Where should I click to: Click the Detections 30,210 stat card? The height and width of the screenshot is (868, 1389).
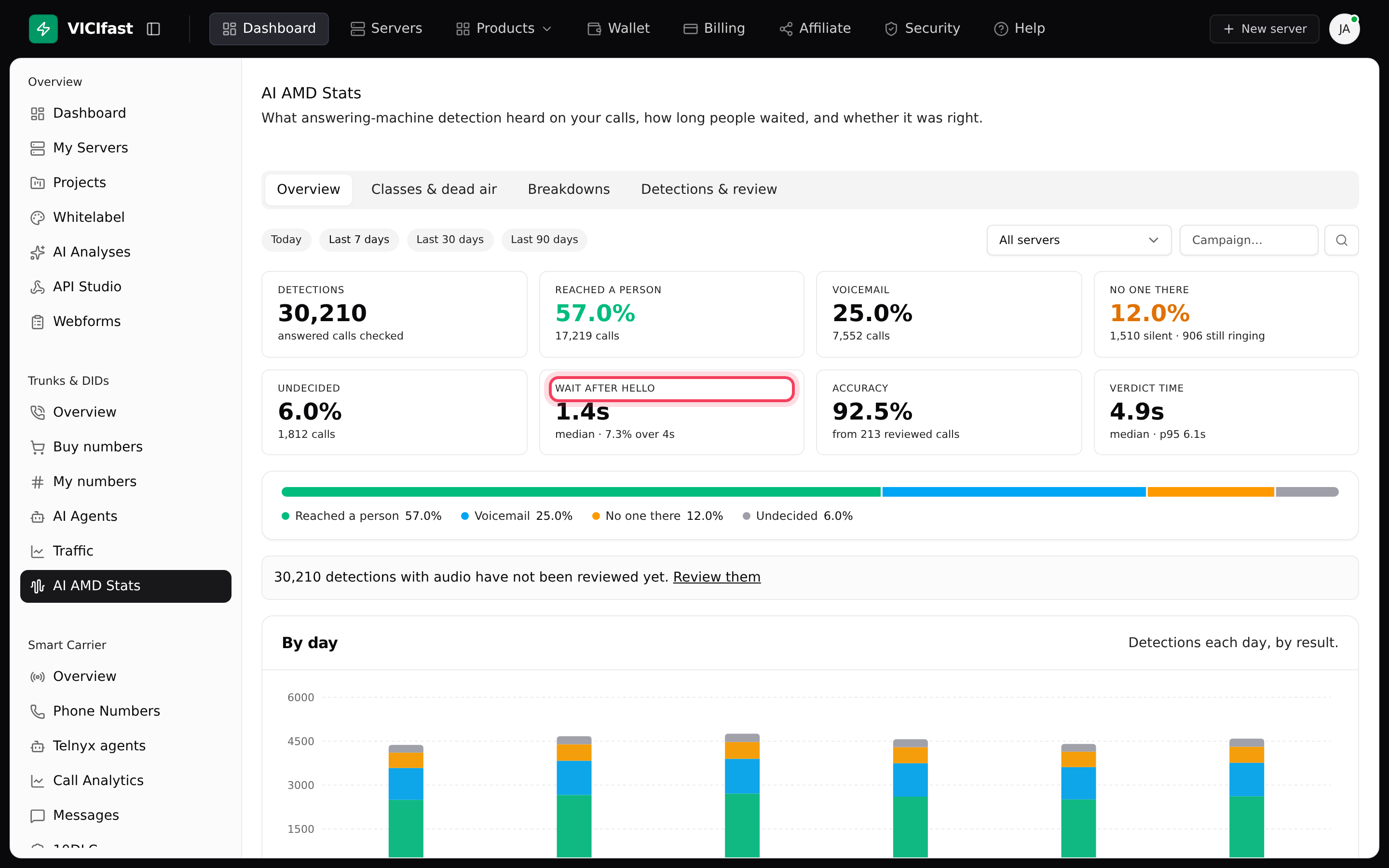point(394,314)
